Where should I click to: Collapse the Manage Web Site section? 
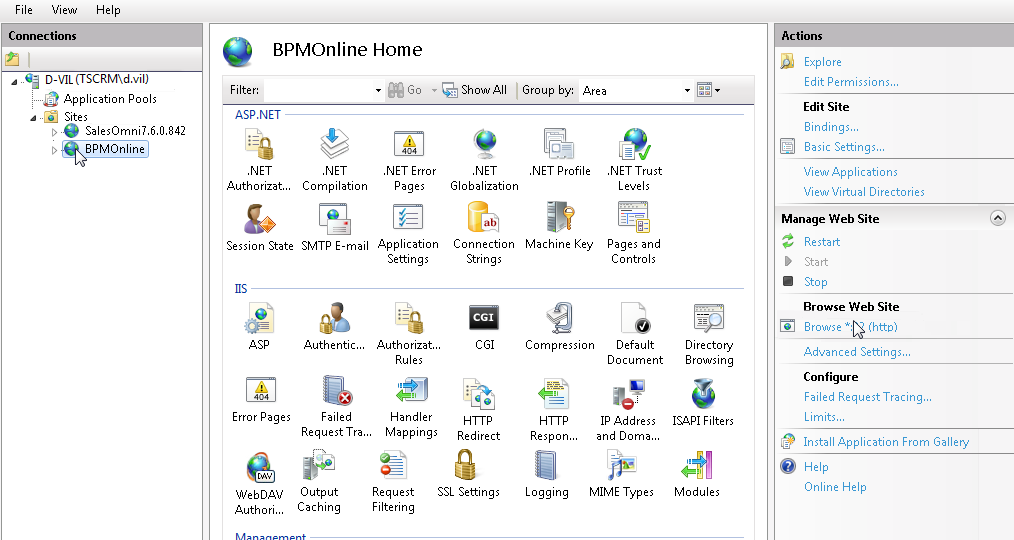point(997,219)
